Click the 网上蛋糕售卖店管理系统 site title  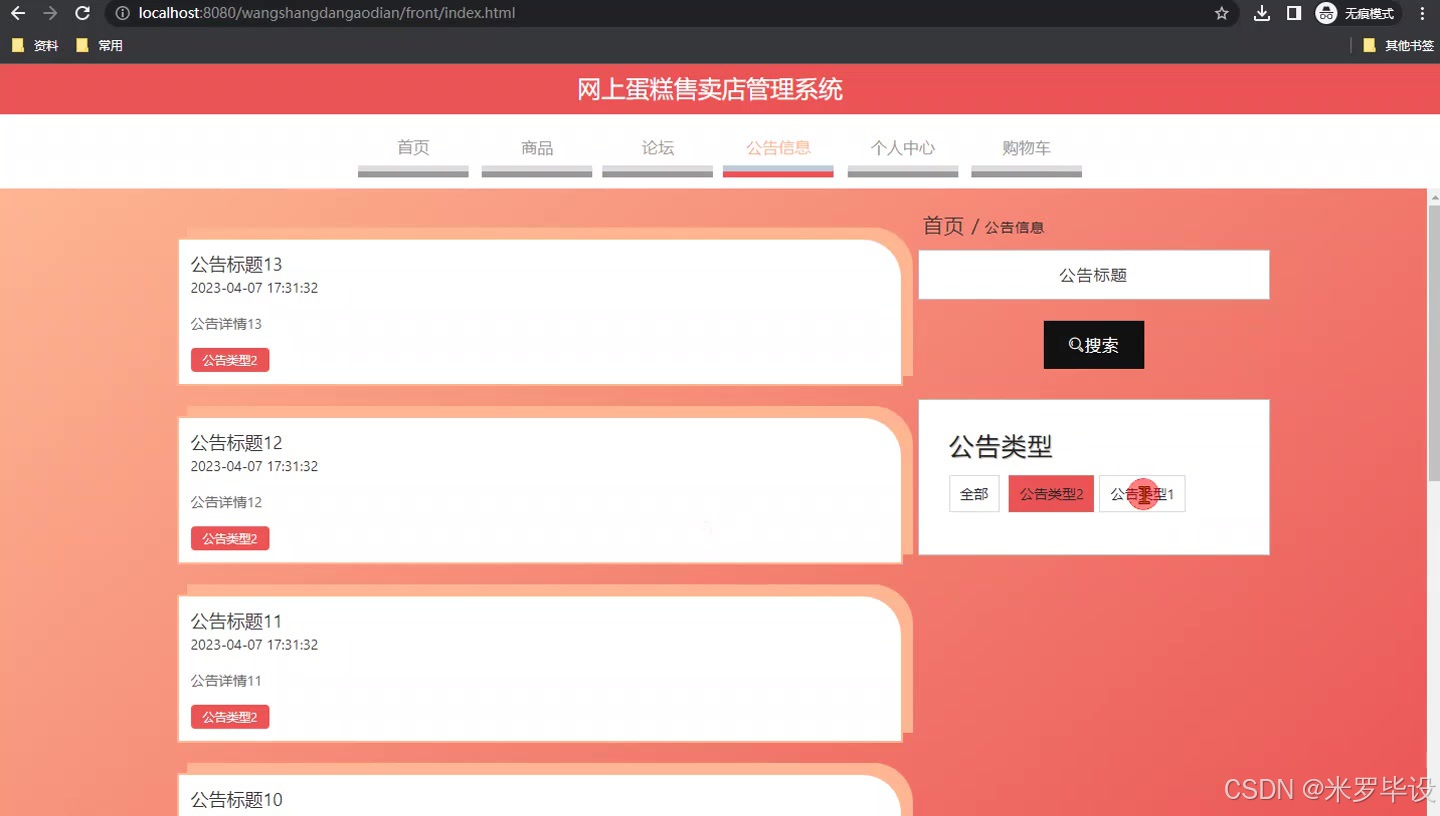click(x=710, y=89)
